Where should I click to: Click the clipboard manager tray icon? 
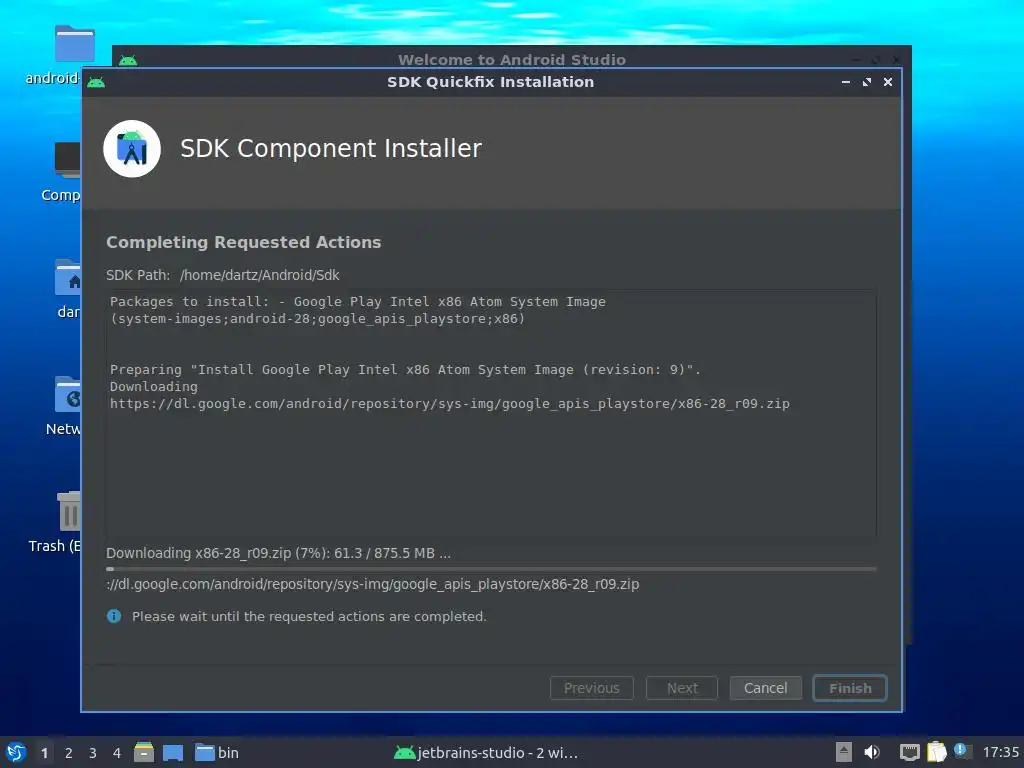coord(936,752)
